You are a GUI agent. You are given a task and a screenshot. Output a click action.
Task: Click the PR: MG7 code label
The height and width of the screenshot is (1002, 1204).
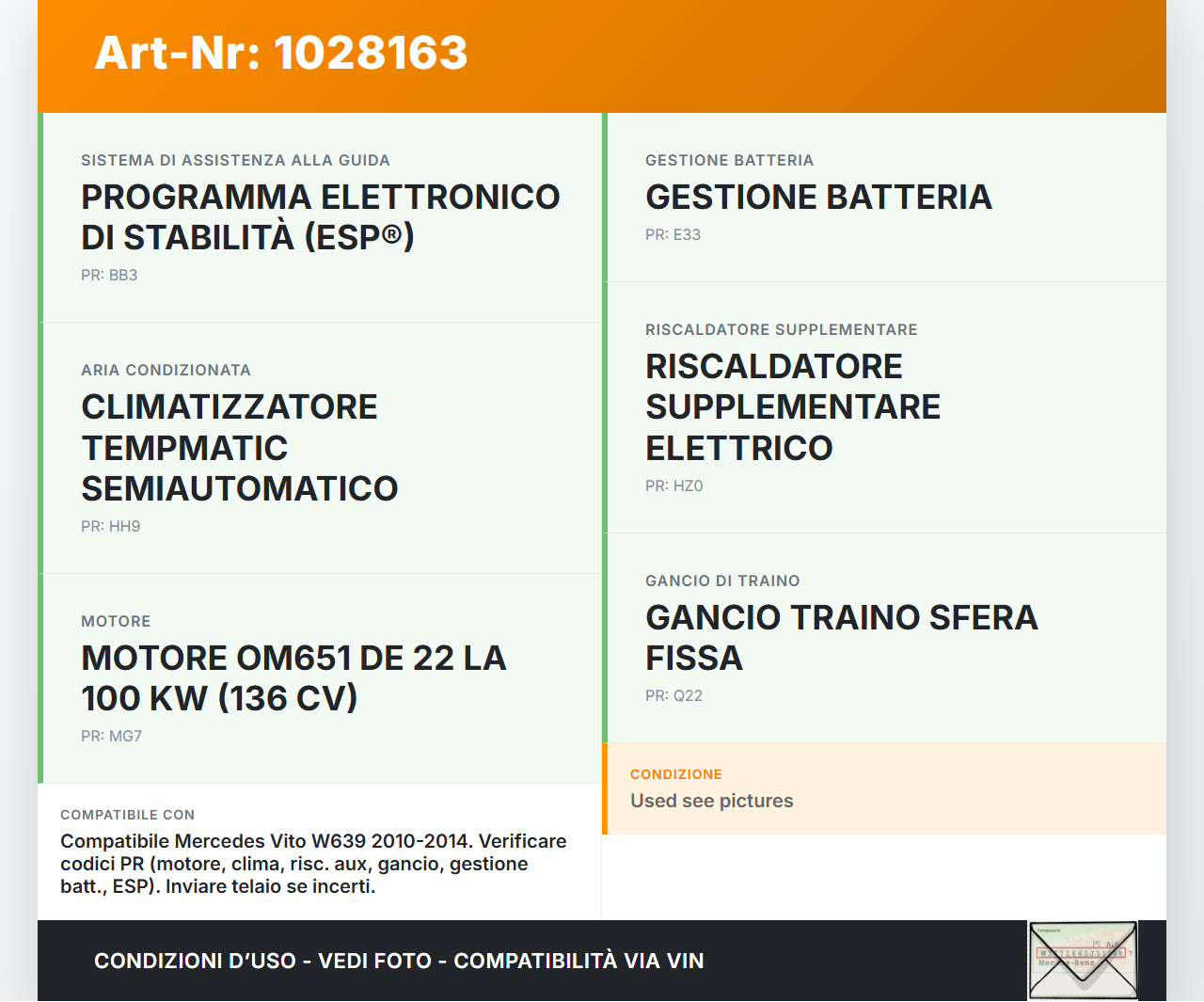pos(111,736)
